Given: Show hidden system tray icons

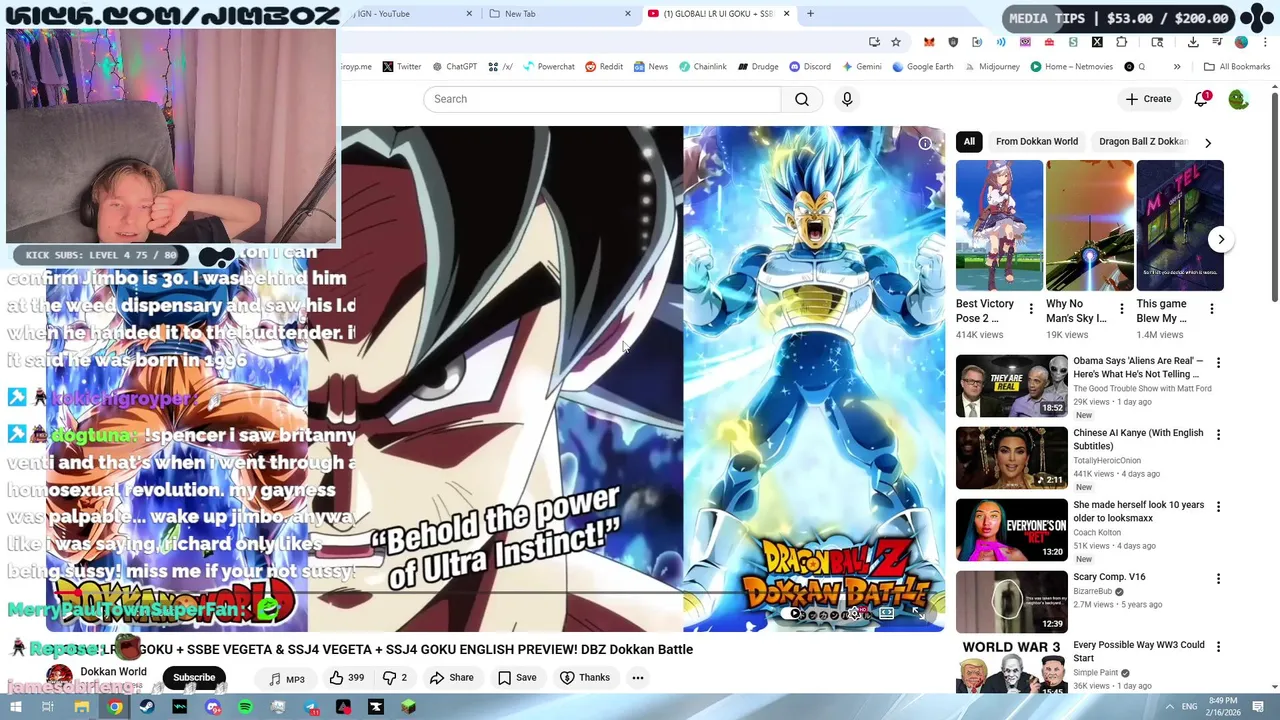Looking at the screenshot, I should [x=1169, y=707].
